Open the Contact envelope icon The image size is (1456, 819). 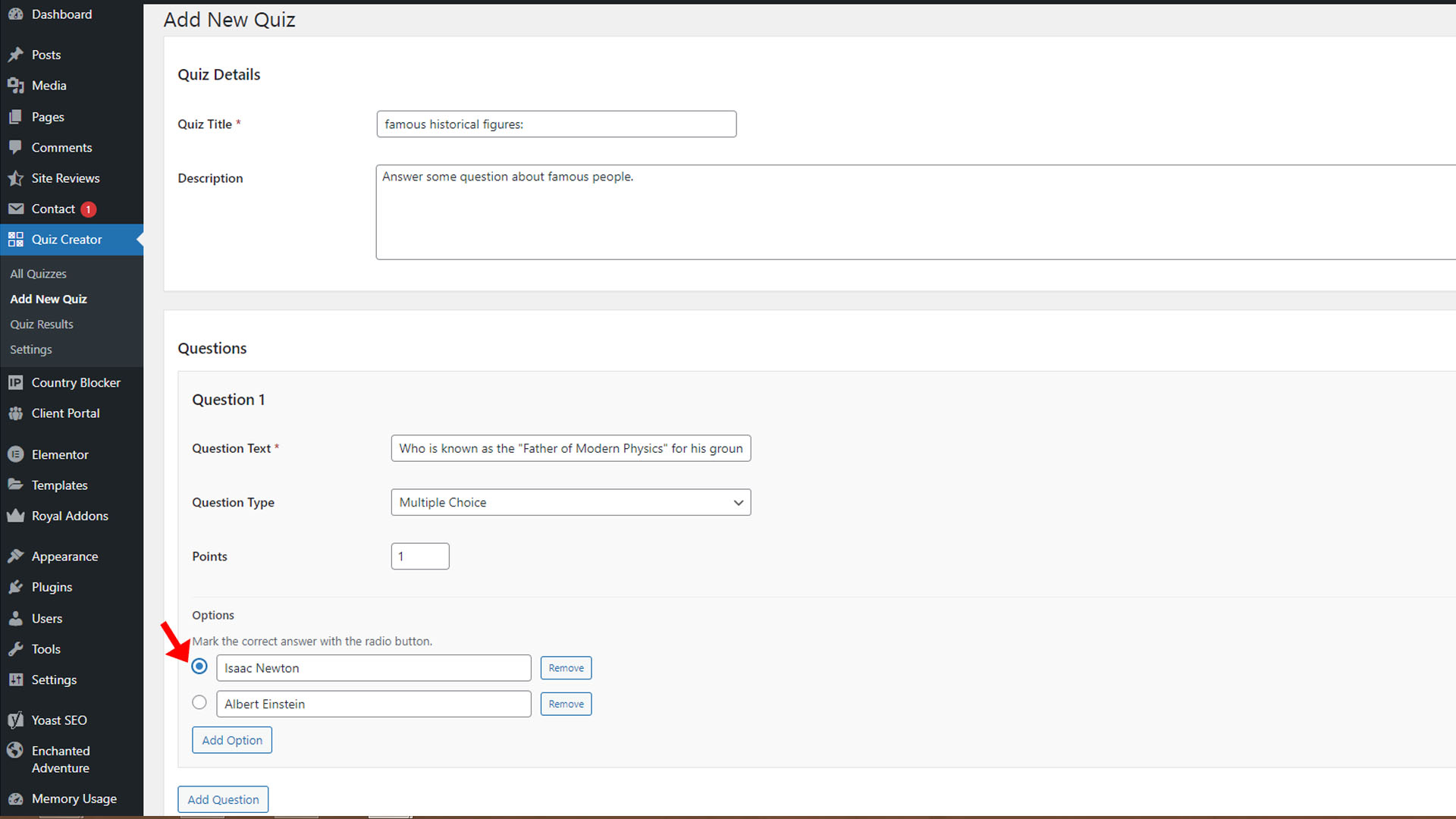tap(16, 209)
